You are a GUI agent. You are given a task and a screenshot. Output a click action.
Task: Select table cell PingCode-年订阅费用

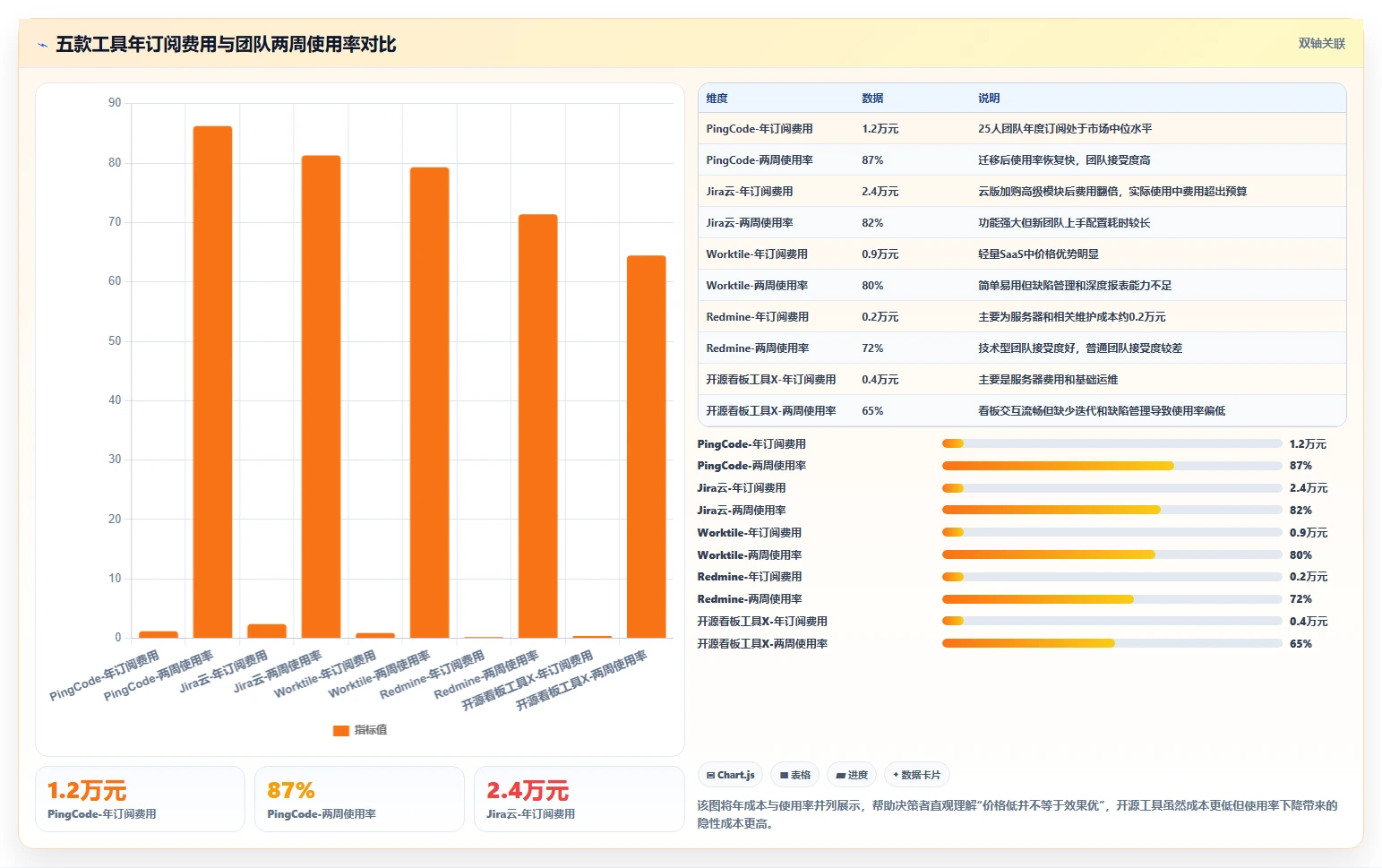[x=760, y=129]
